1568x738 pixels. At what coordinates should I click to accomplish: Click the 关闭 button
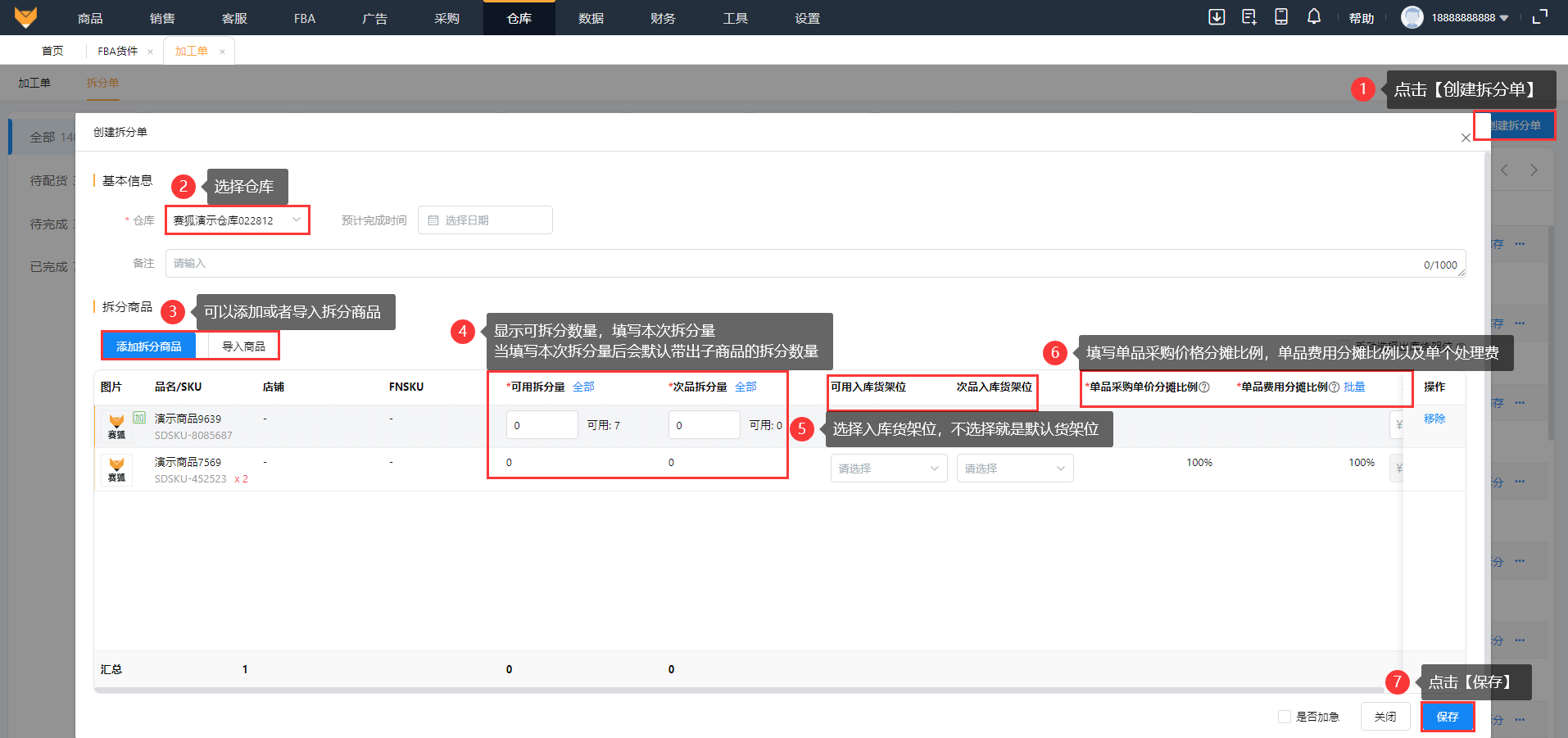click(x=1385, y=717)
